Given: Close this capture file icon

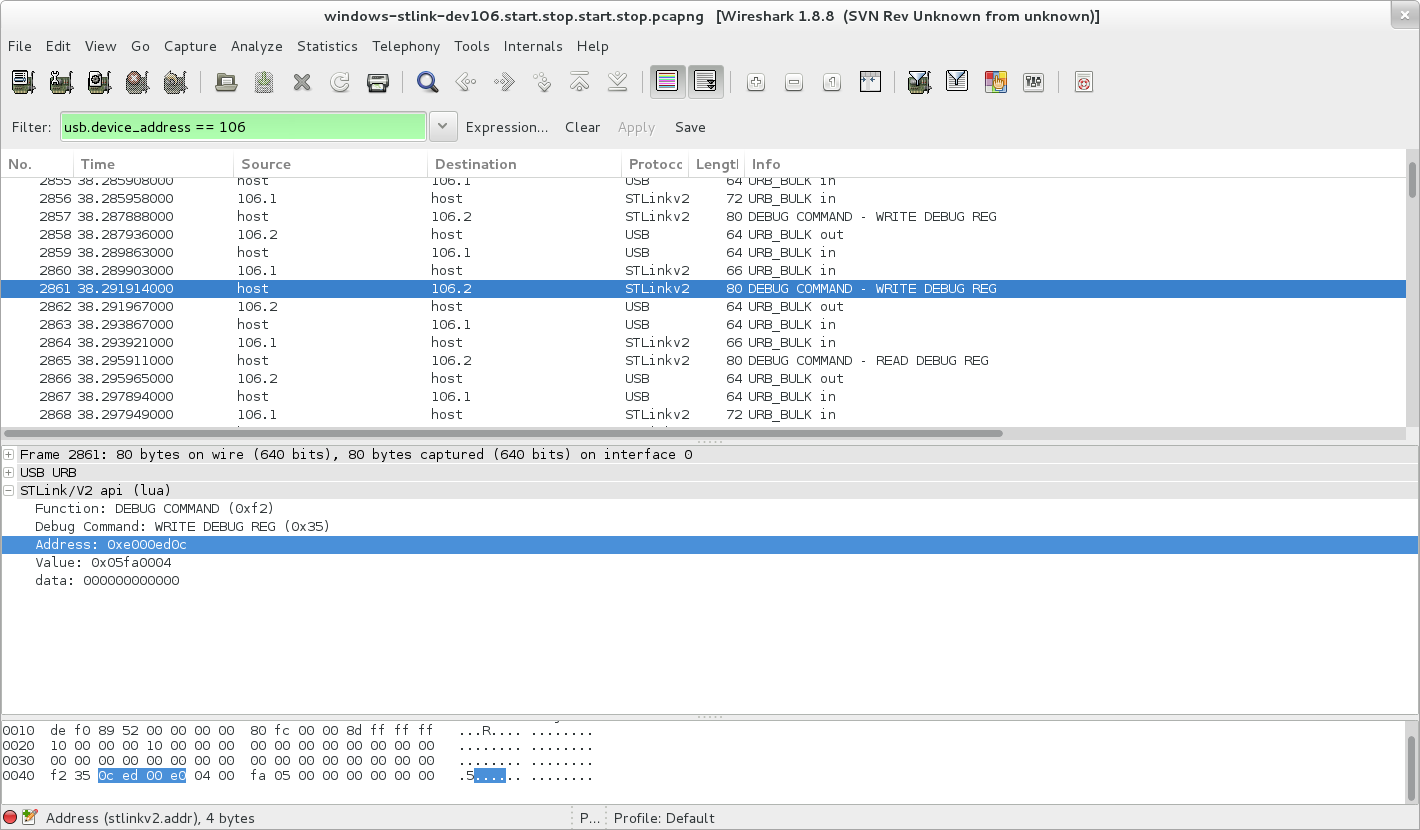Looking at the screenshot, I should tap(302, 82).
